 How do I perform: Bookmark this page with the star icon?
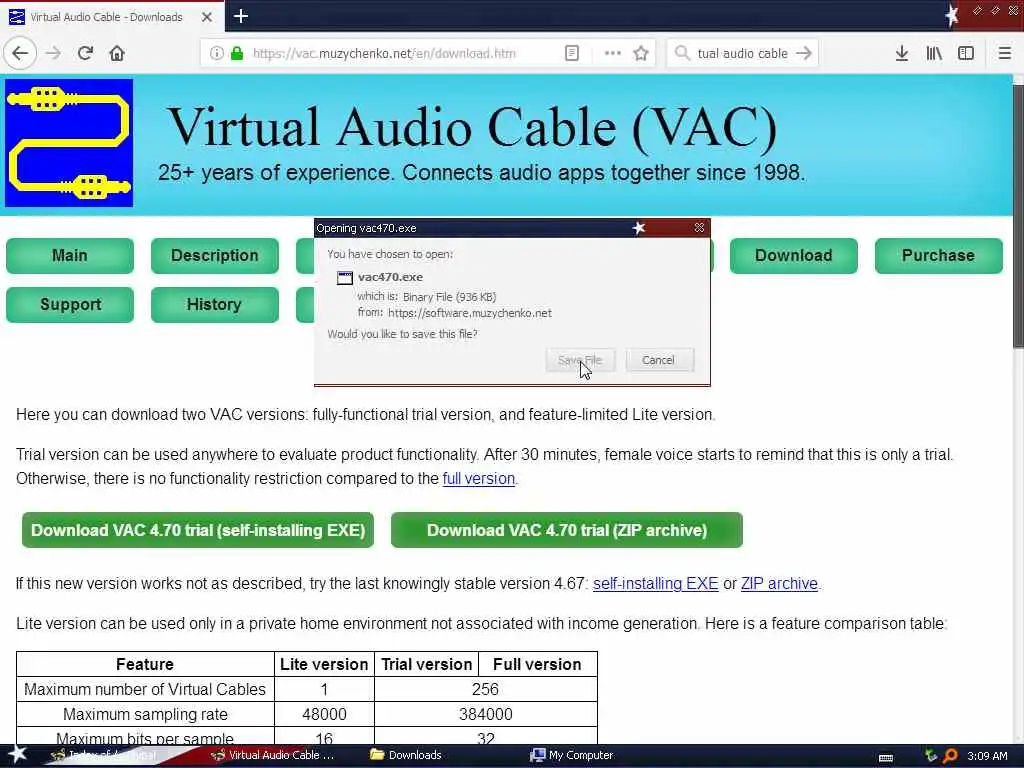(641, 54)
